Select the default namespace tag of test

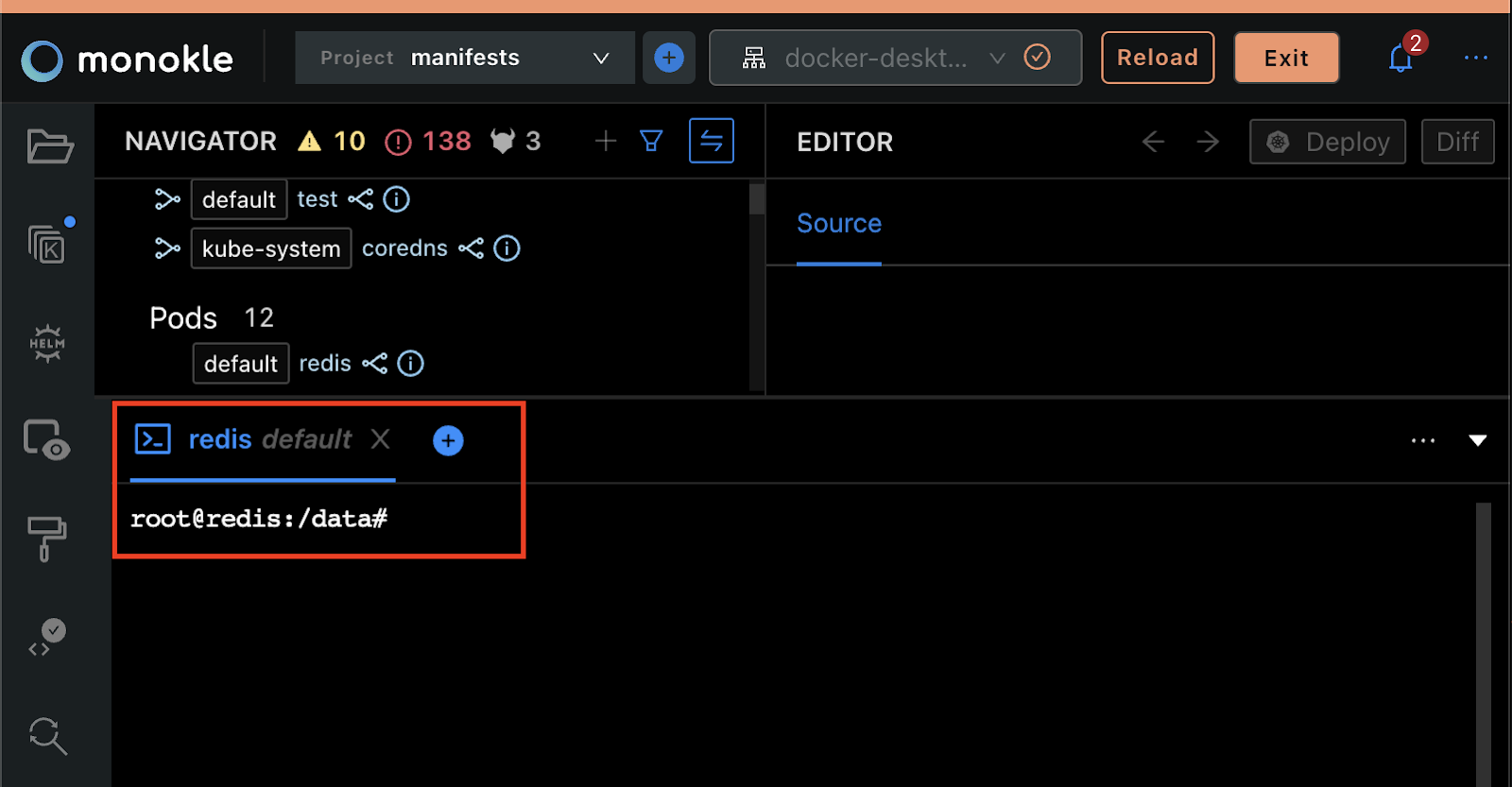click(239, 199)
